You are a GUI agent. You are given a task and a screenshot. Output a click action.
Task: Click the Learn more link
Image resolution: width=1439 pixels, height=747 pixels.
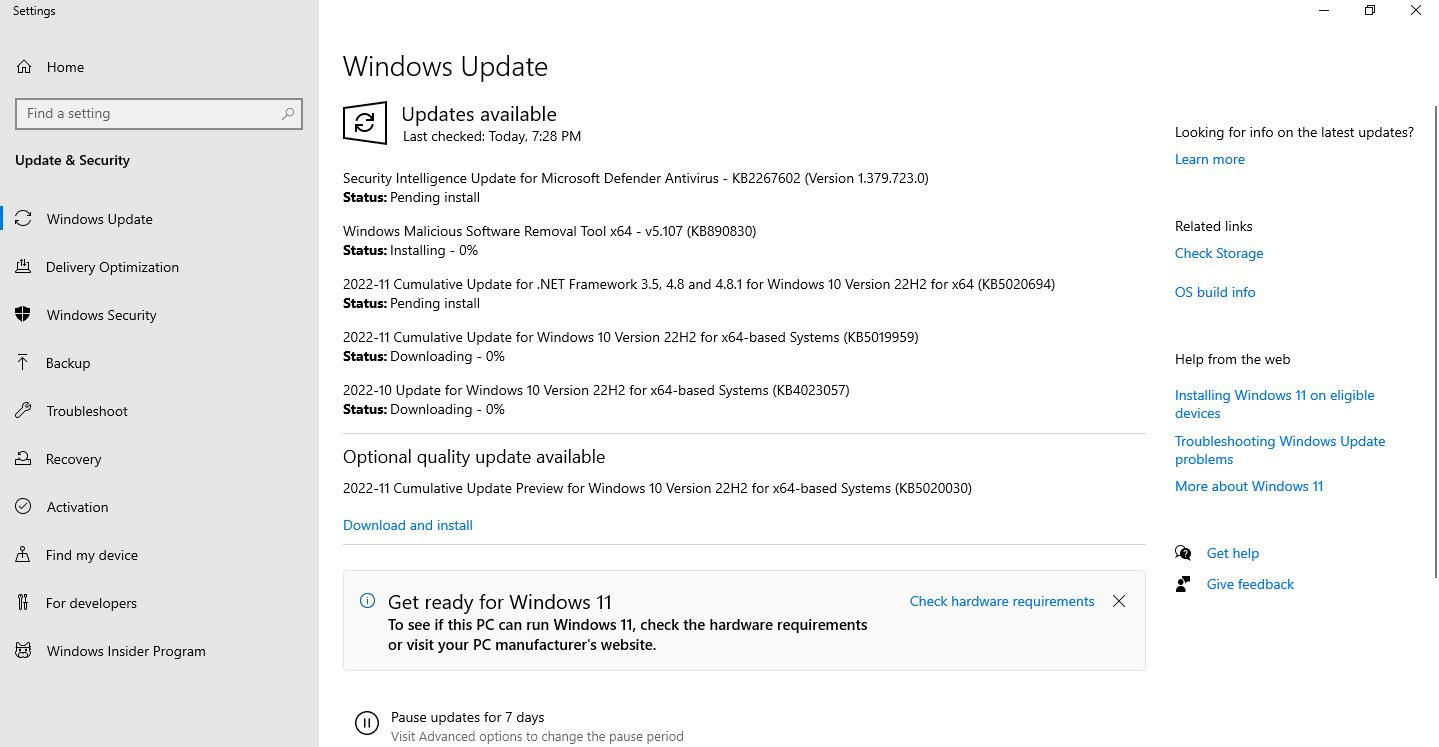(1210, 159)
